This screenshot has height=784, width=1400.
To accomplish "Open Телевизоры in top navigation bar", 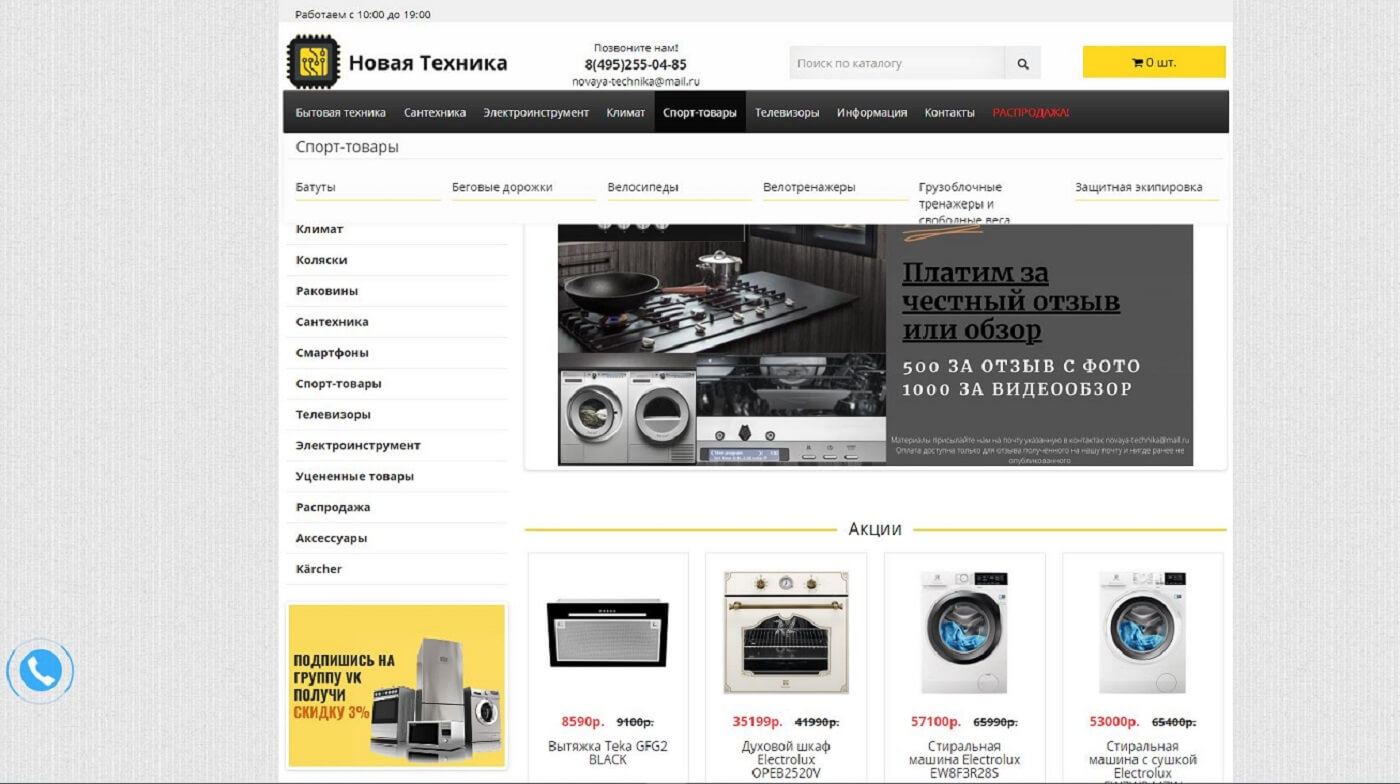I will click(787, 112).
